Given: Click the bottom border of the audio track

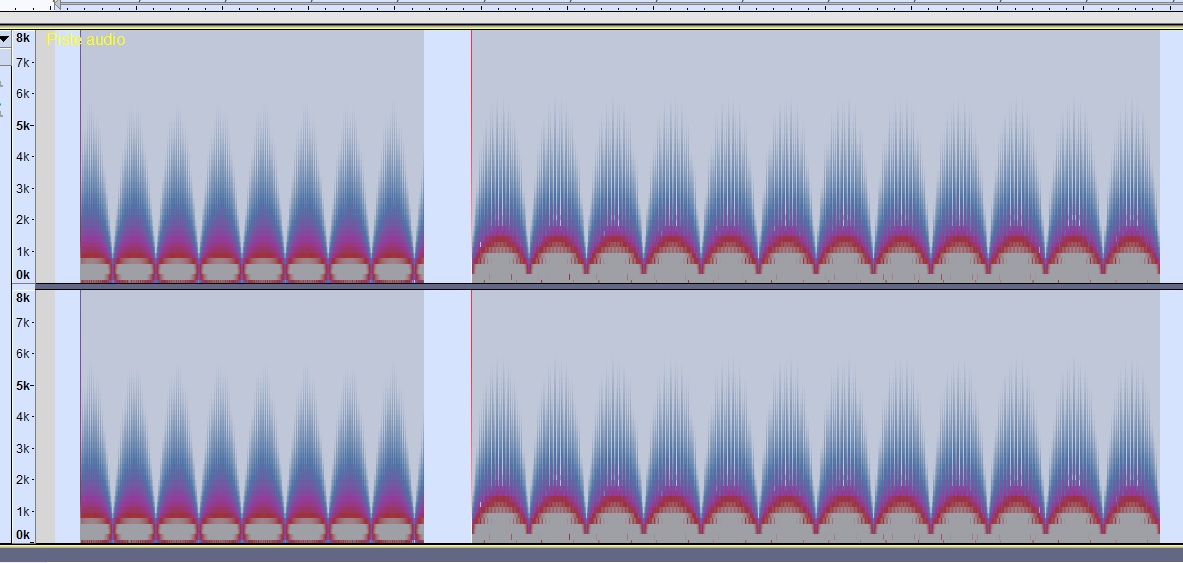Looking at the screenshot, I should click(x=600, y=545).
